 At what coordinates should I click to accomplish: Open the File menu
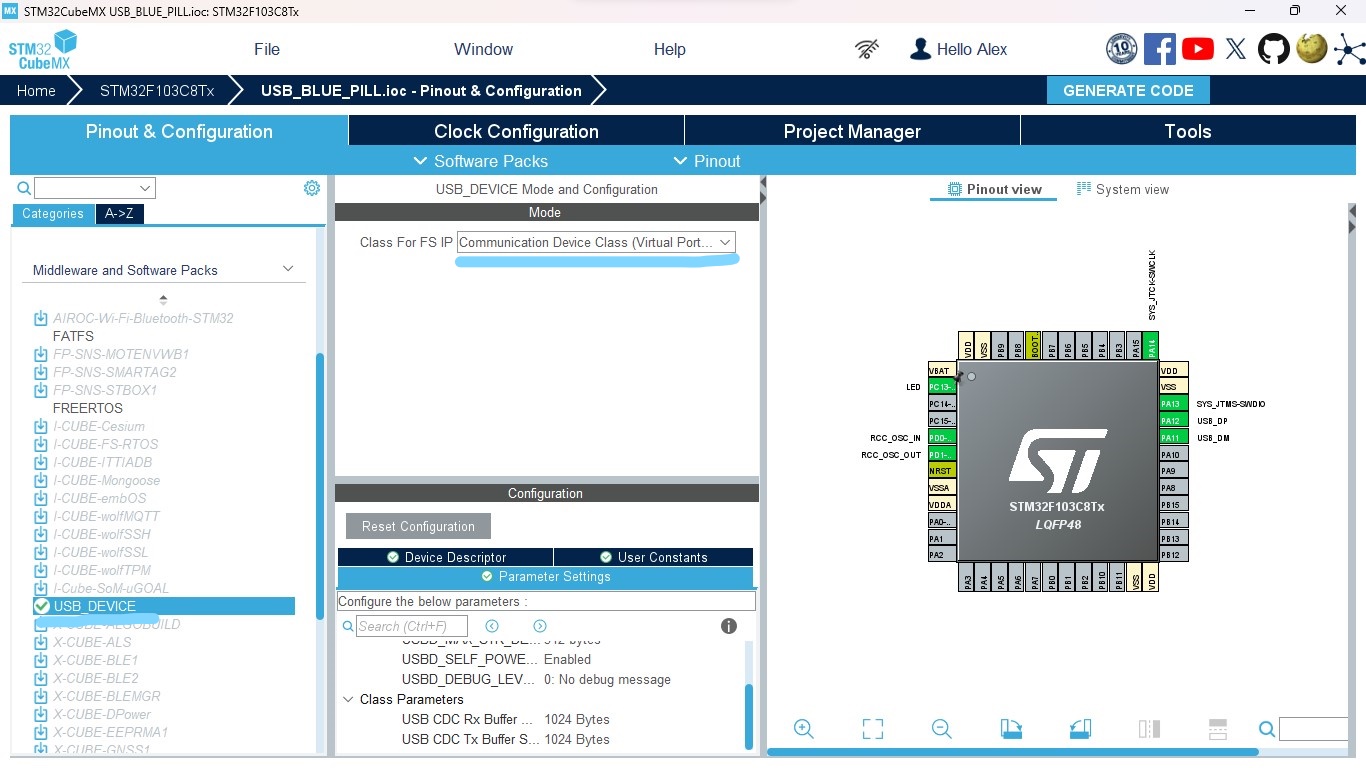(267, 49)
